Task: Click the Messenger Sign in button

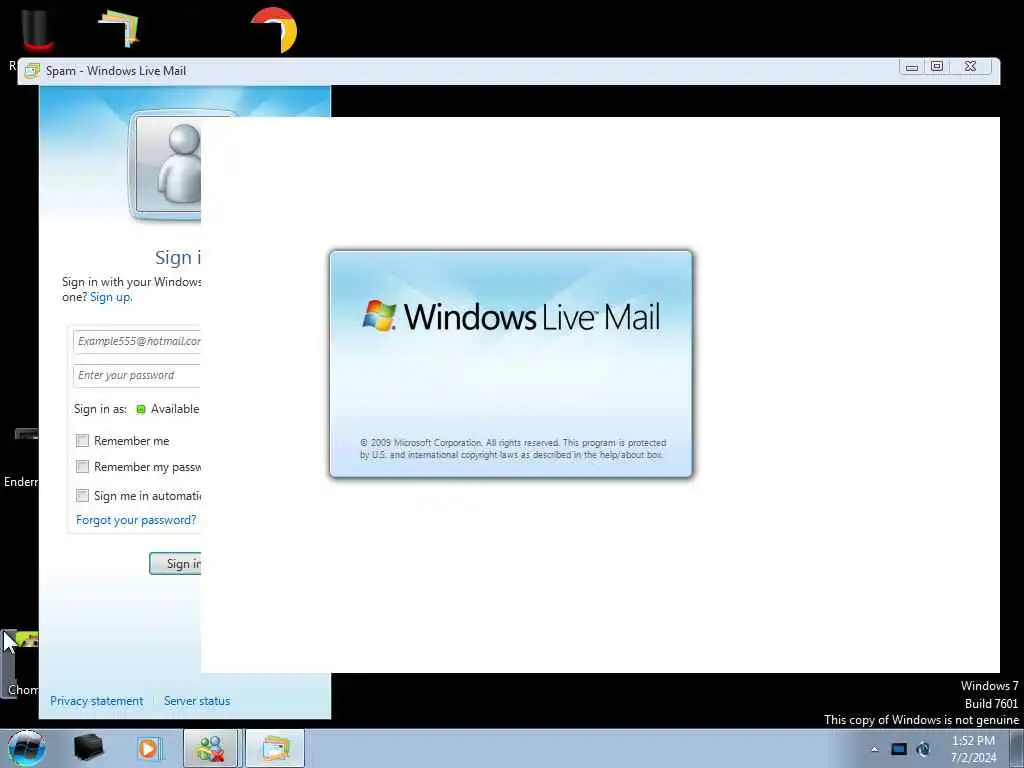Action: pyautogui.click(x=175, y=564)
